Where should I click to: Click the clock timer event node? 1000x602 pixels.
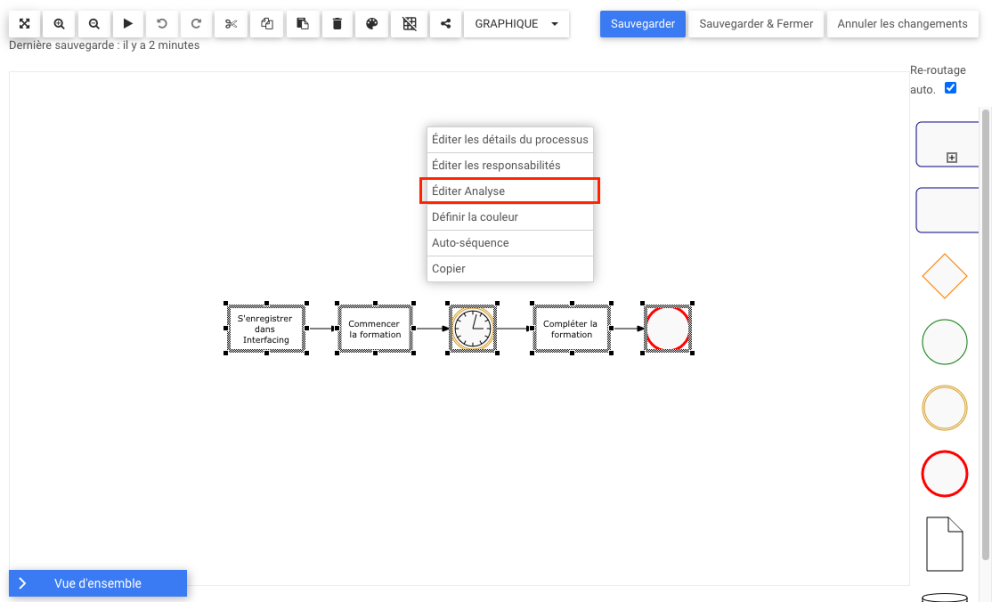[x=472, y=328]
